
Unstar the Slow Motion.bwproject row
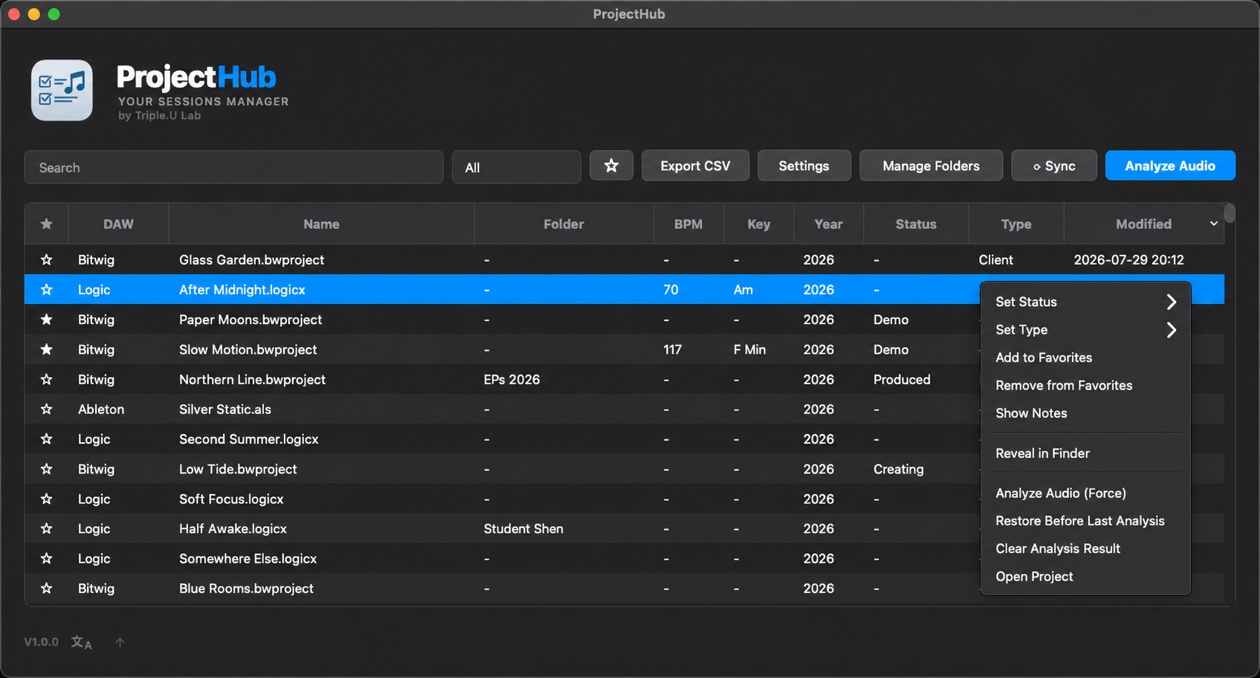click(46, 350)
